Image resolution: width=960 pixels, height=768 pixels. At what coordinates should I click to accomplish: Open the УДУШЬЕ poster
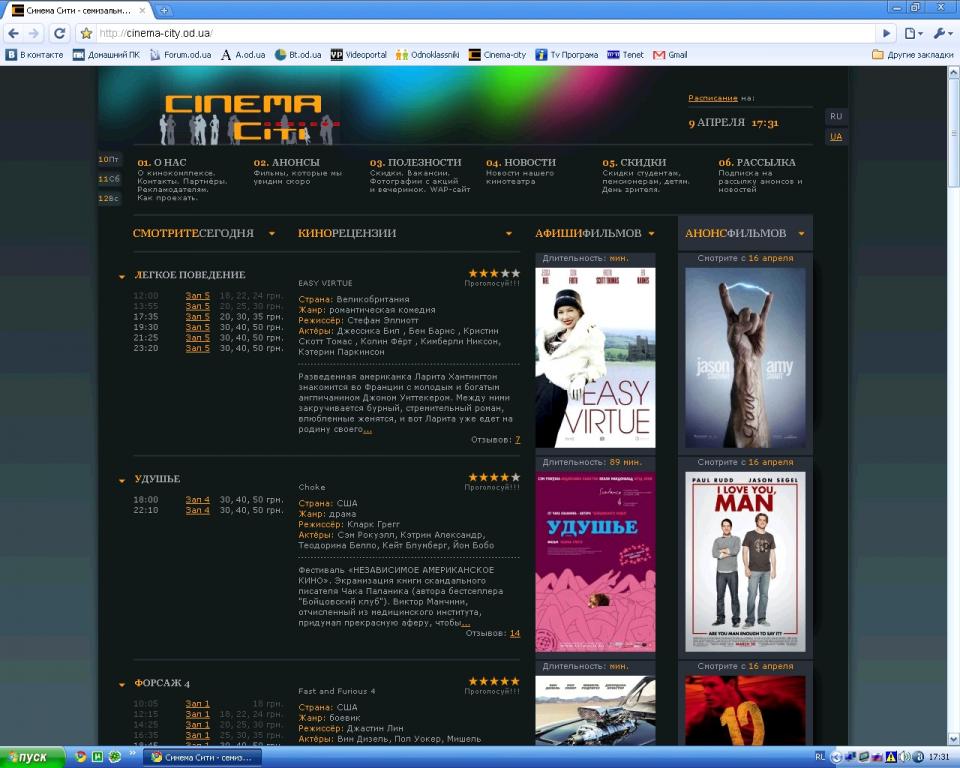click(x=595, y=562)
